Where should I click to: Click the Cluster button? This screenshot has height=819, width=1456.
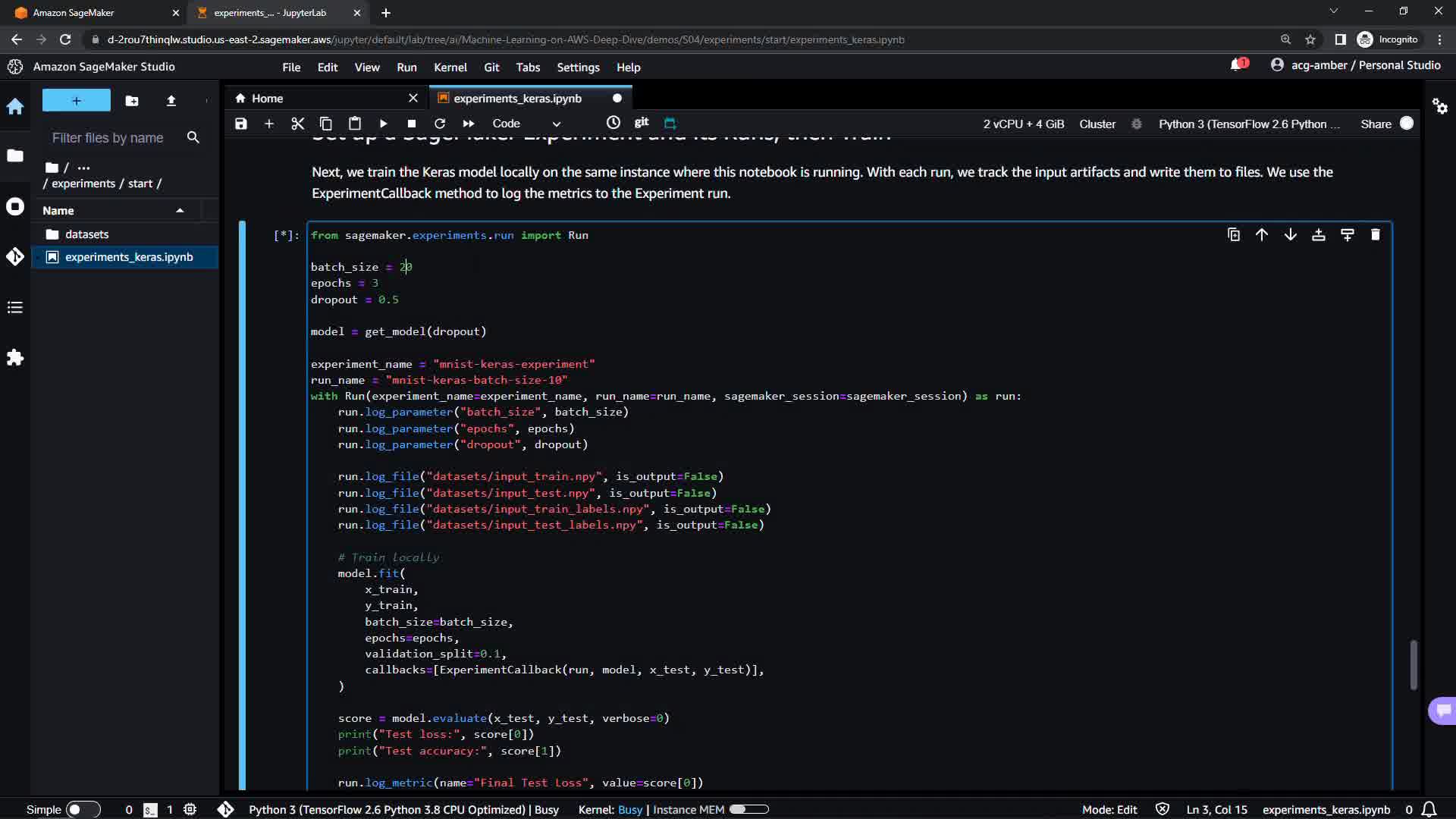pos(1097,124)
